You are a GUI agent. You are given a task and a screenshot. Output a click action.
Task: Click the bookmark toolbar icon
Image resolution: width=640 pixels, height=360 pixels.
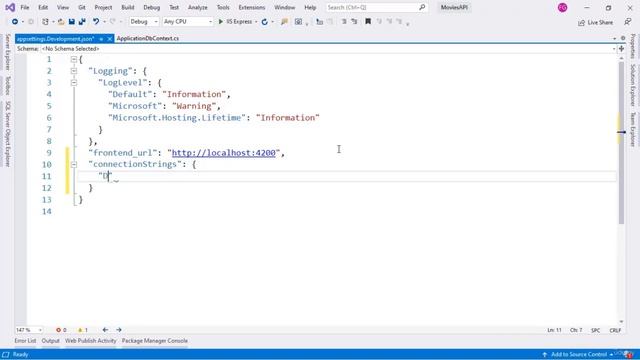[x=368, y=22]
